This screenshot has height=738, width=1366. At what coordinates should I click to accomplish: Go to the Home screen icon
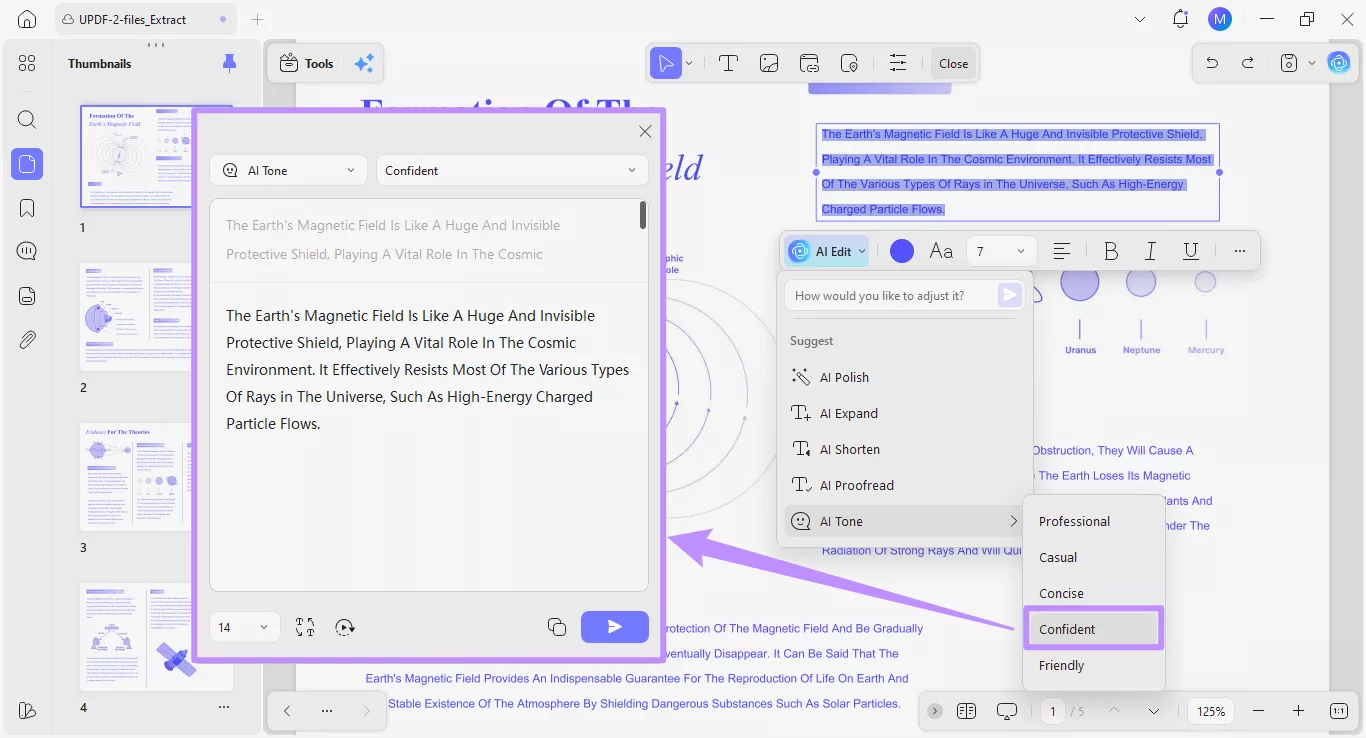[27, 19]
